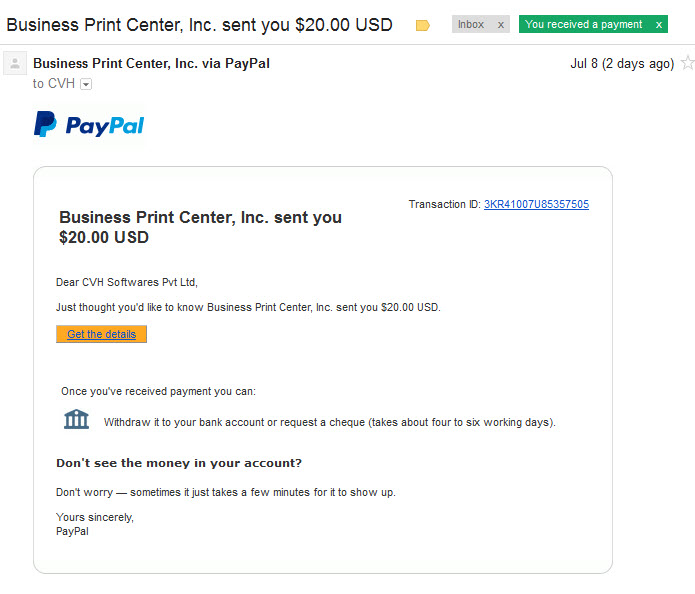695x594 pixels.
Task: Click 'Don't see the money' heading
Action: (x=179, y=463)
